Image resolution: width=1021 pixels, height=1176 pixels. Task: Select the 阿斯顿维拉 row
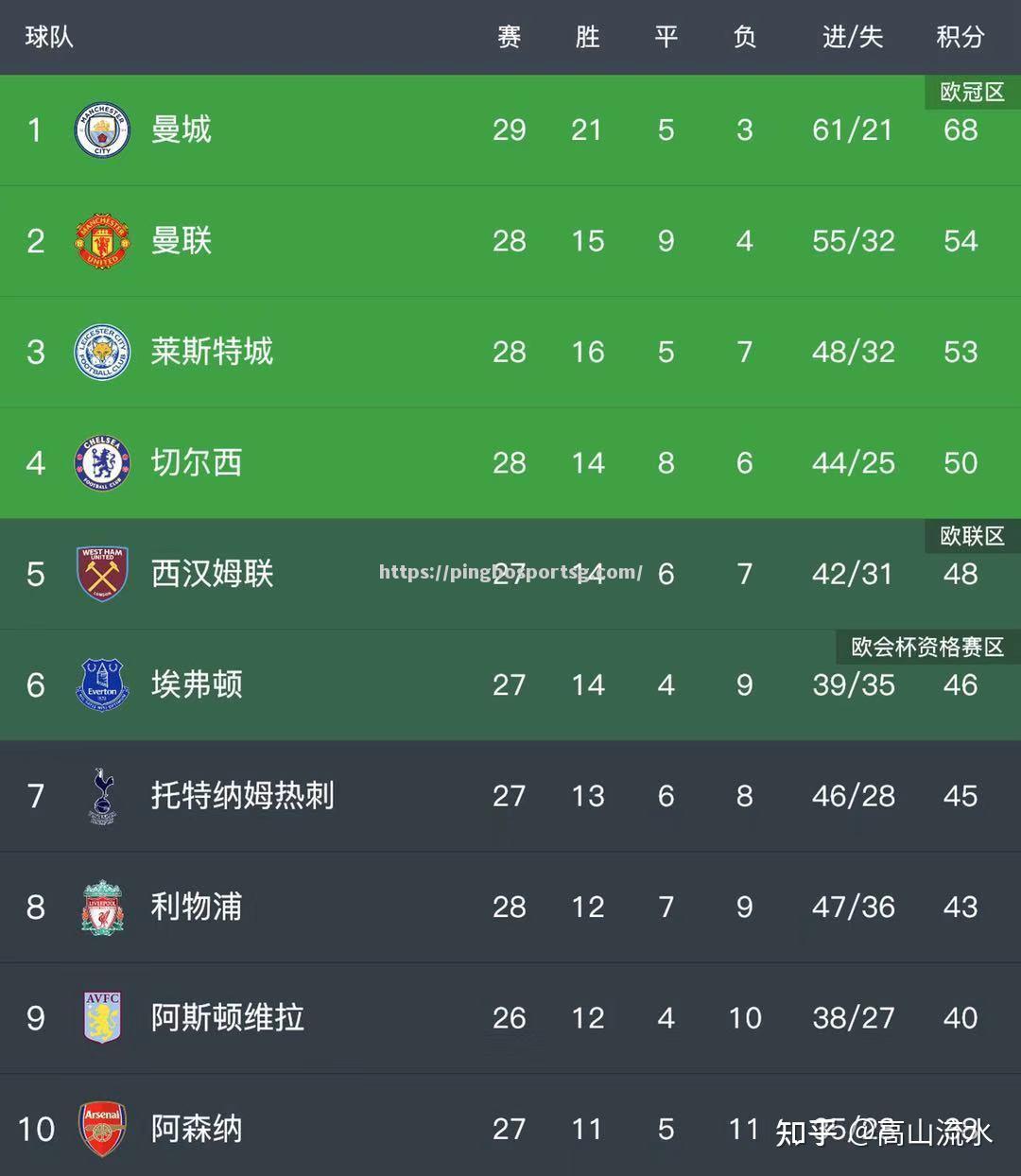tap(510, 1018)
